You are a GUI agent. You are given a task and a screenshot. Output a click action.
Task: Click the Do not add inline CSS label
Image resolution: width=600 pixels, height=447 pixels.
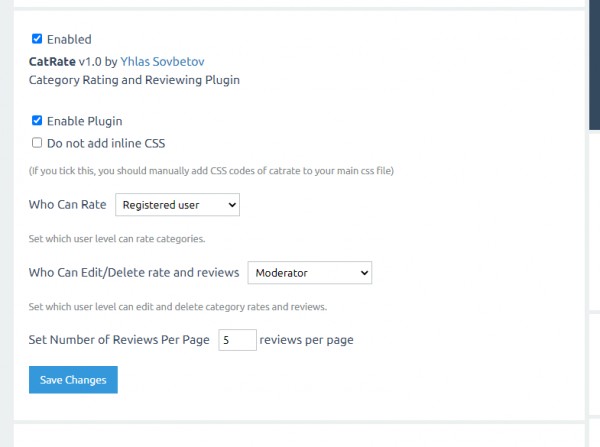105,143
